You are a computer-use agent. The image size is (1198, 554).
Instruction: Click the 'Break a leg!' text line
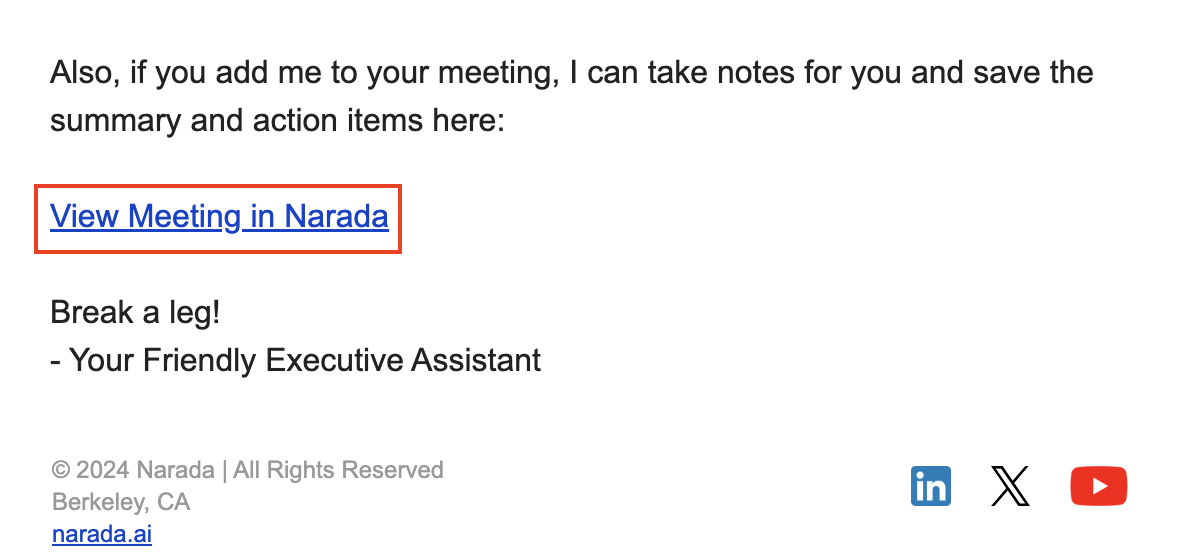[x=135, y=313]
